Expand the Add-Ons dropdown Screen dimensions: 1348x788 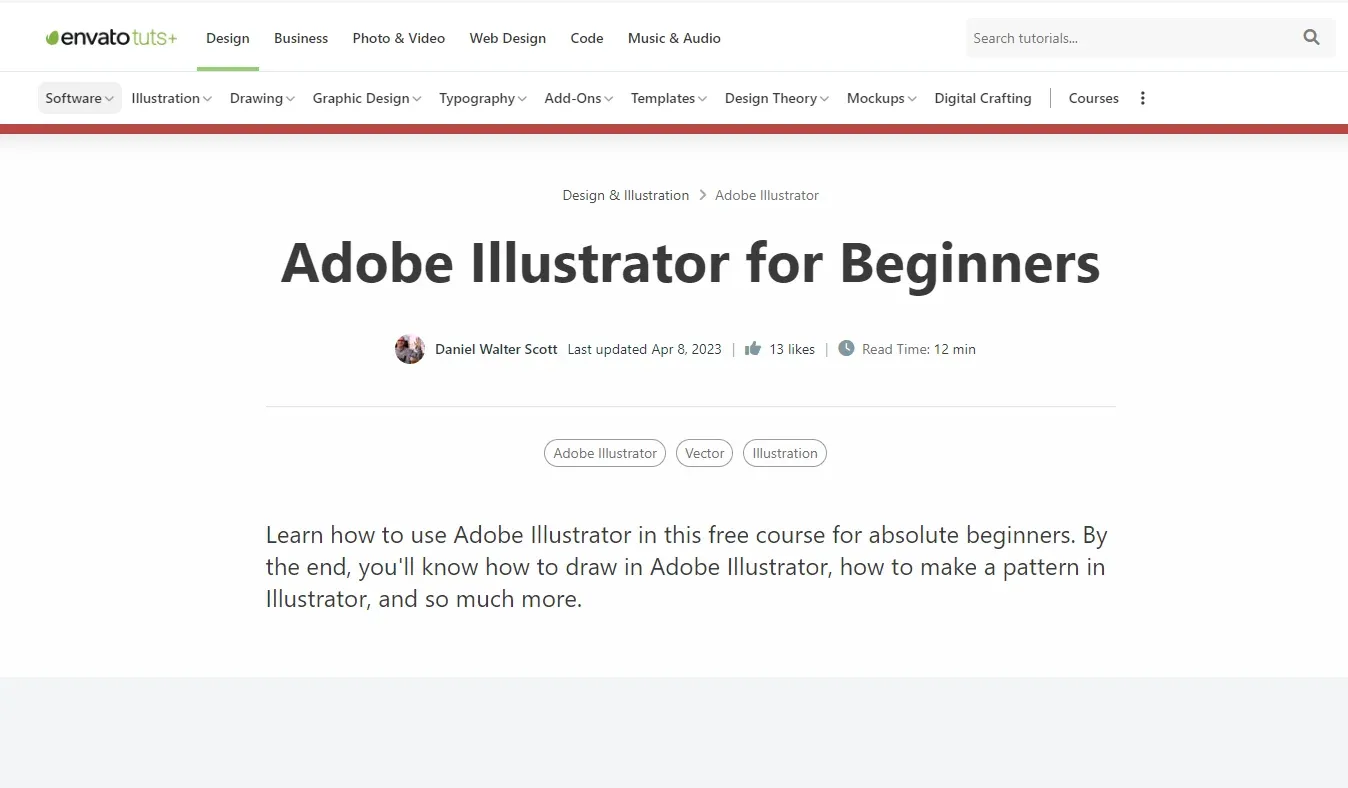[x=579, y=98]
